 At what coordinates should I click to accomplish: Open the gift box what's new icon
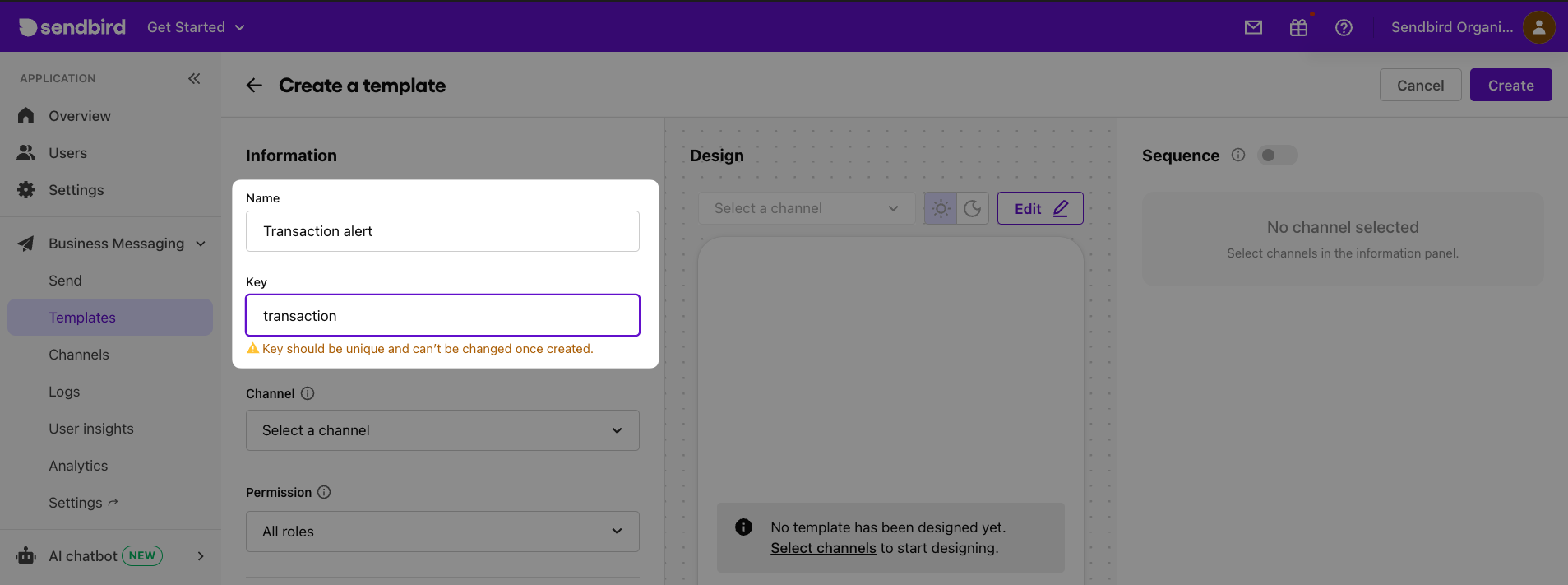[1298, 27]
